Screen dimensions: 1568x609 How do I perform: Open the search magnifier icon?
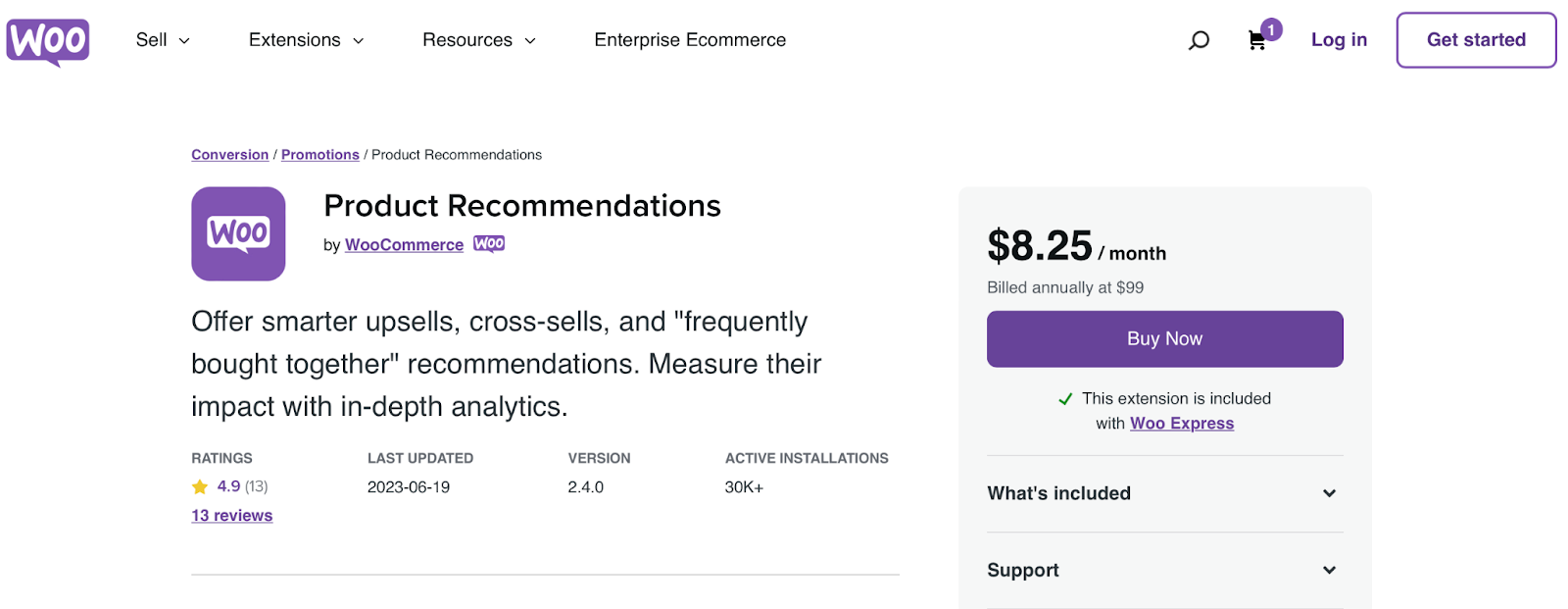(1199, 40)
